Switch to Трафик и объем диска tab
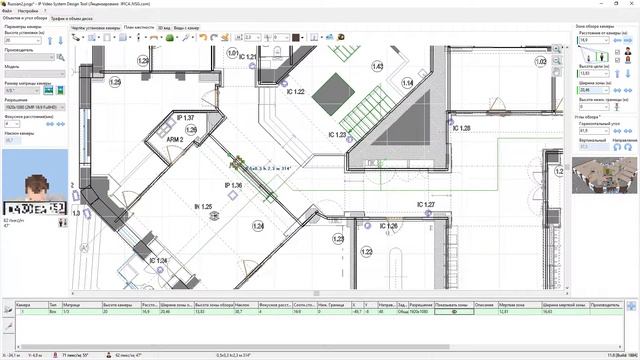 71,18
